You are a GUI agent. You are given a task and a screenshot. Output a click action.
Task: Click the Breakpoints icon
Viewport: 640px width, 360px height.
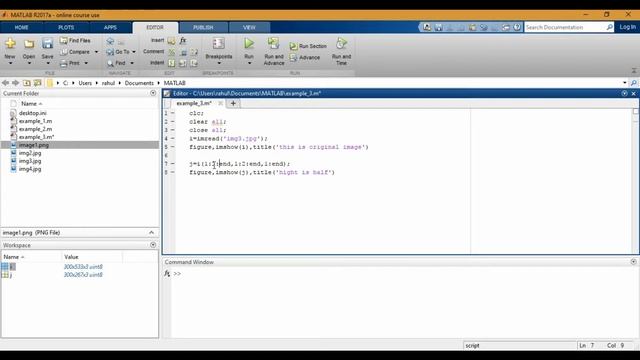tap(218, 43)
